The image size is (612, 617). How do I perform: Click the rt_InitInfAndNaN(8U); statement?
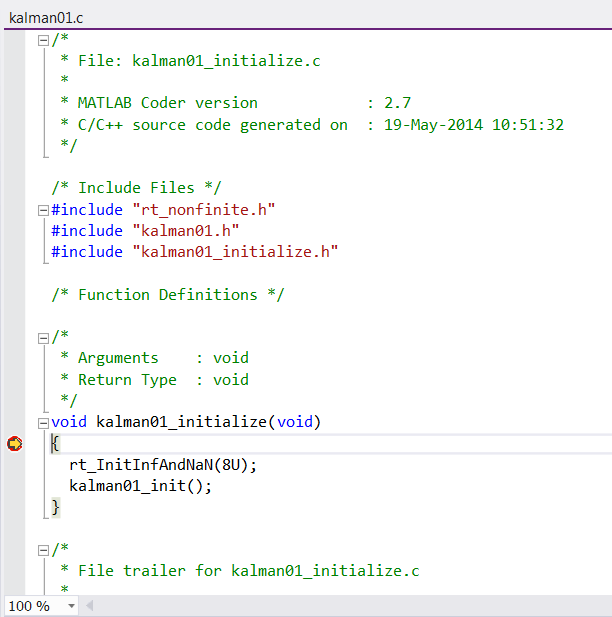(x=163, y=465)
